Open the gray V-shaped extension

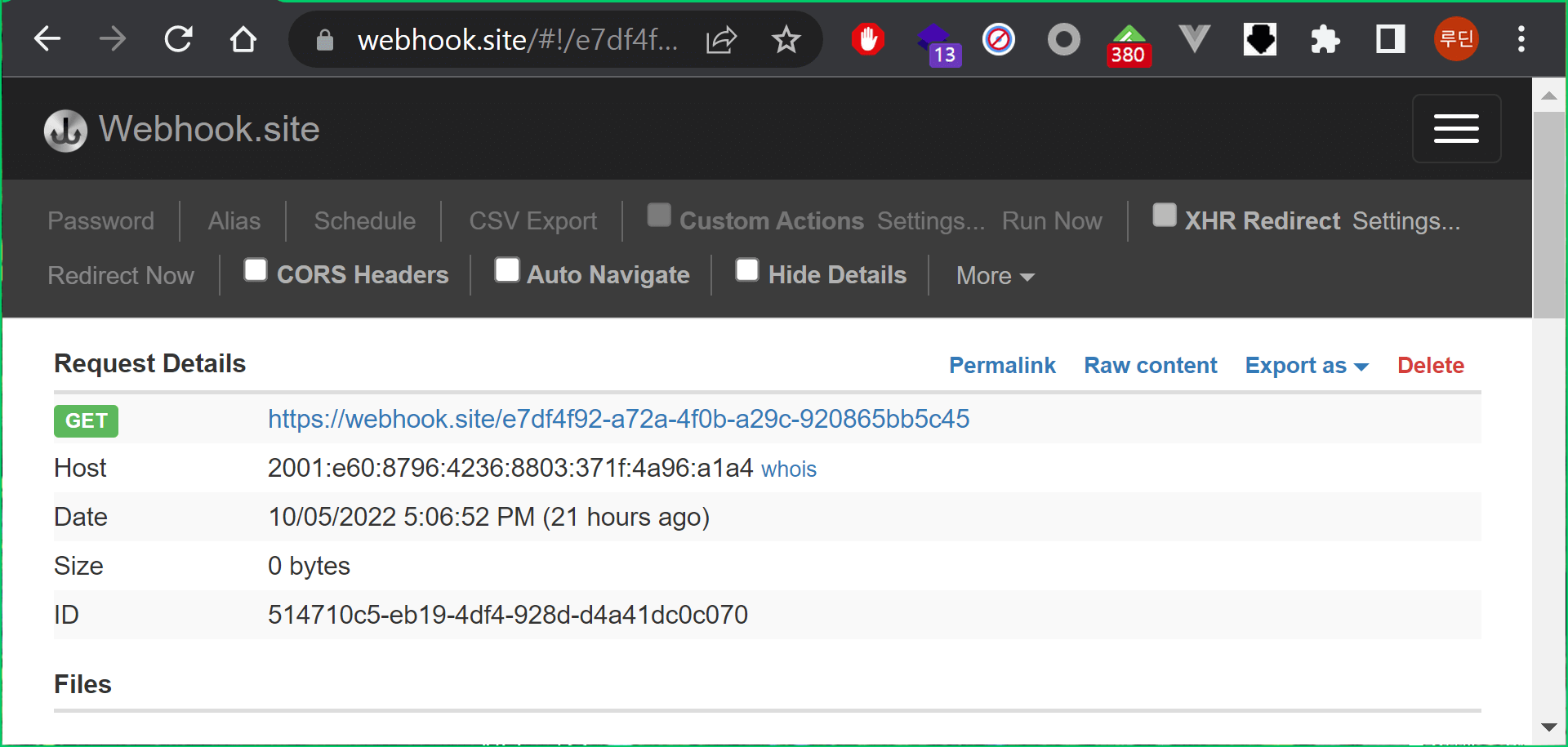coord(1194,38)
